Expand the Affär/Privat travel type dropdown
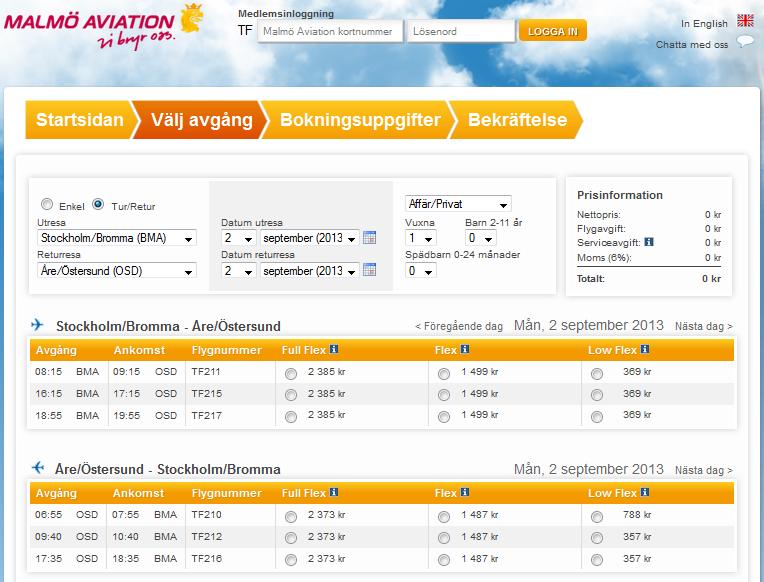Viewport: 764px width, 582px height. (458, 204)
